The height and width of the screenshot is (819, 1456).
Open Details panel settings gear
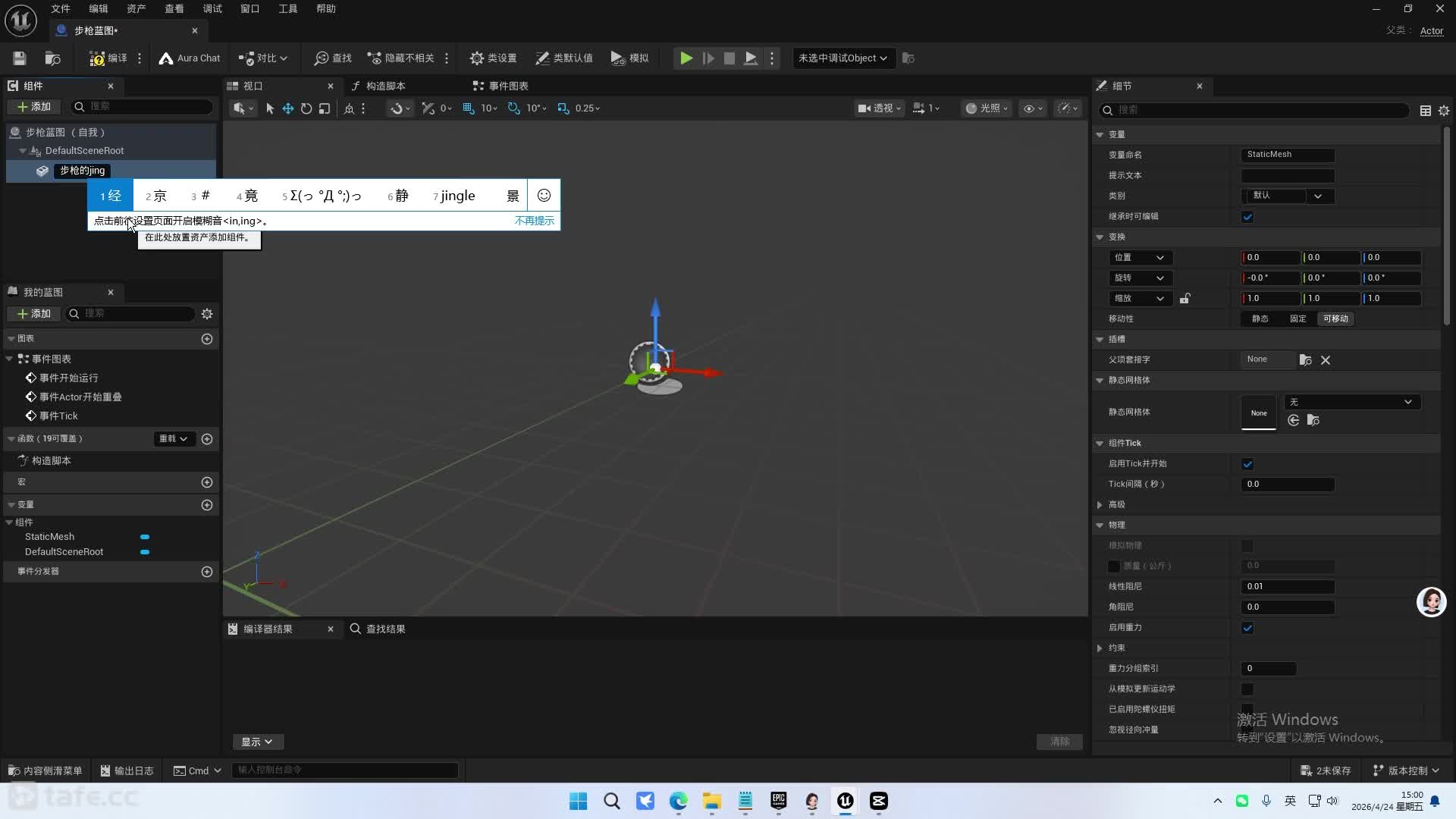[1444, 111]
